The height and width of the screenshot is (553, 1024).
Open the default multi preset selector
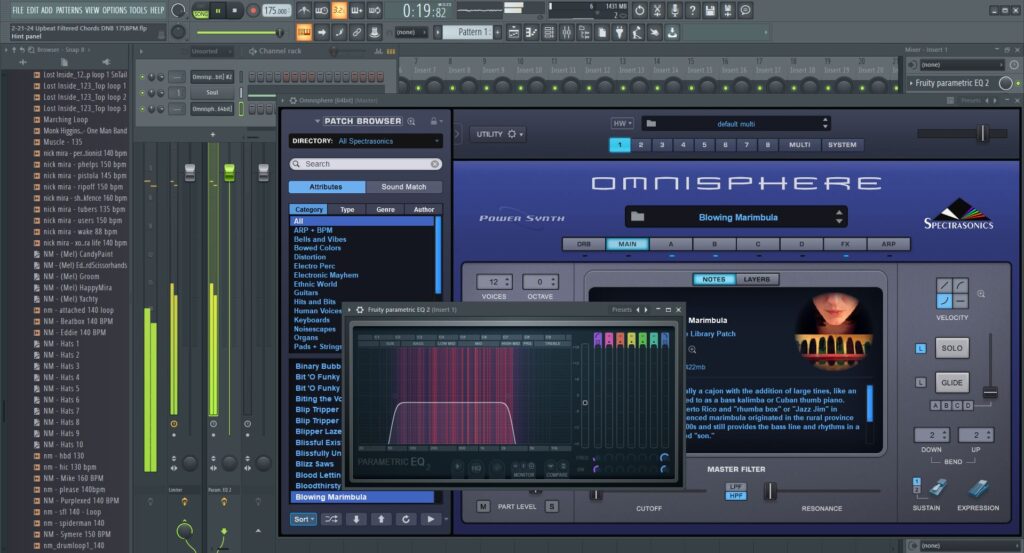(736, 123)
